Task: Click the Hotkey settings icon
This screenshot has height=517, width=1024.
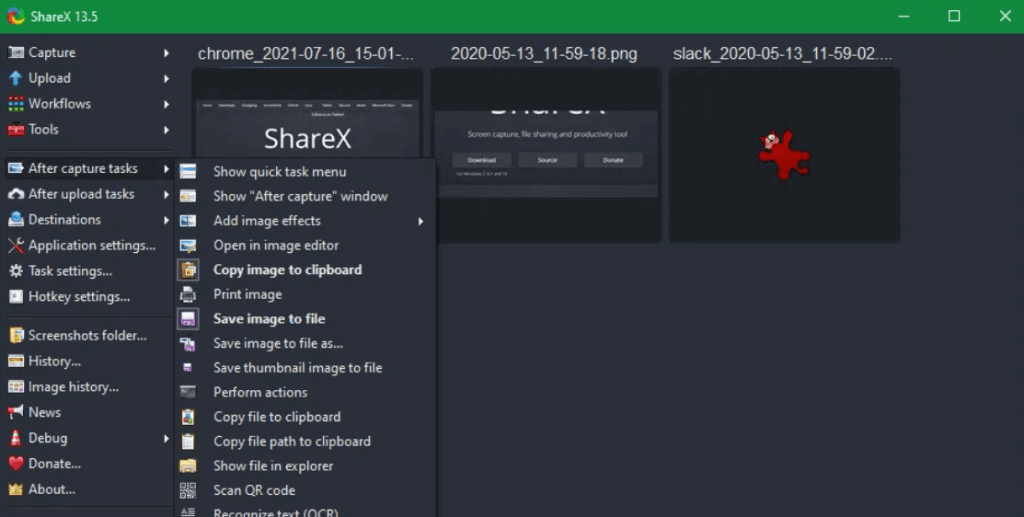Action: click(16, 296)
